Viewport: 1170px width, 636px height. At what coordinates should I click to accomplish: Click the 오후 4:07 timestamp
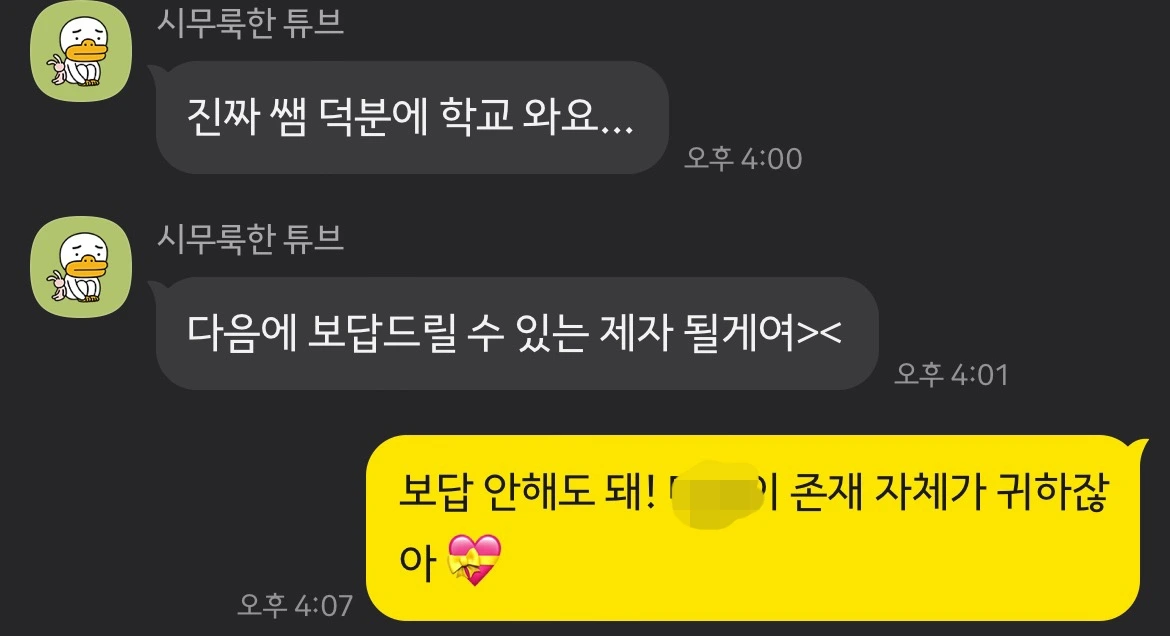295,605
